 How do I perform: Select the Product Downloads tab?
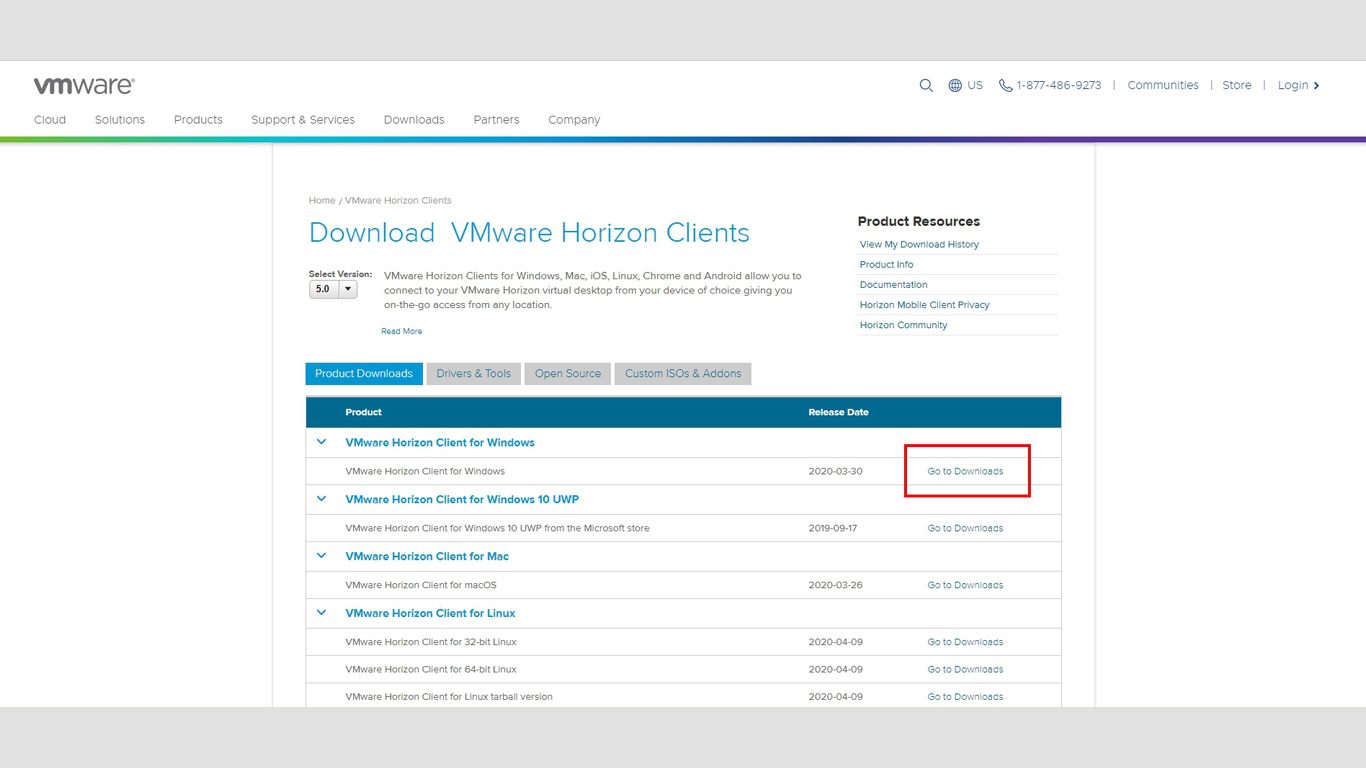point(364,374)
